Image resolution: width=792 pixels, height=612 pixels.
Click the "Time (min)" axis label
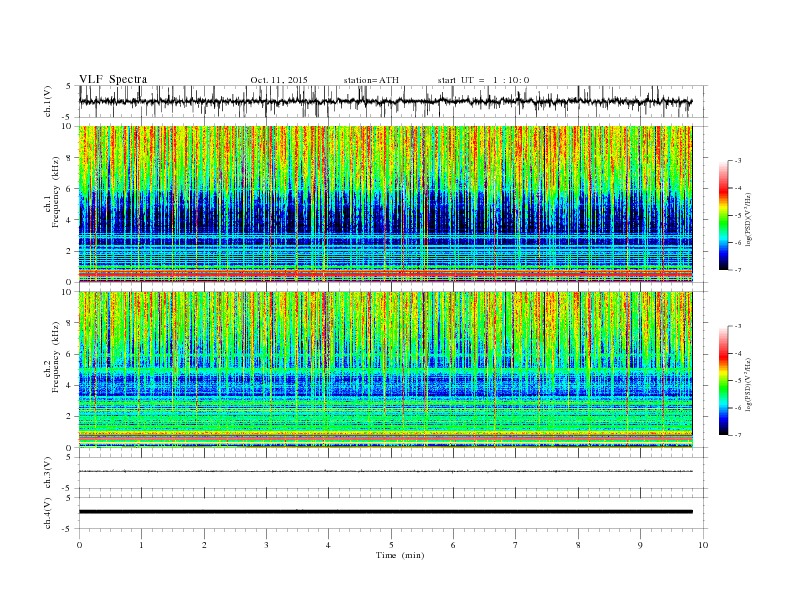click(400, 555)
